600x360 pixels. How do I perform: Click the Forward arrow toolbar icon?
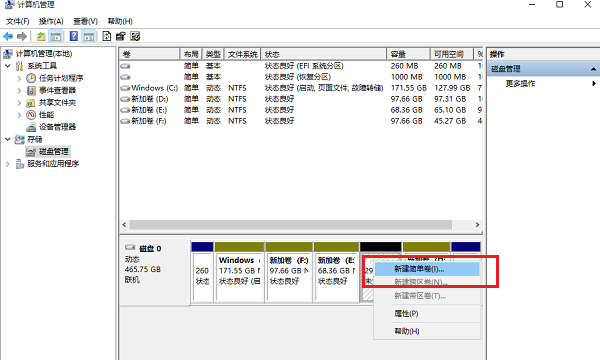pyautogui.click(x=22, y=37)
